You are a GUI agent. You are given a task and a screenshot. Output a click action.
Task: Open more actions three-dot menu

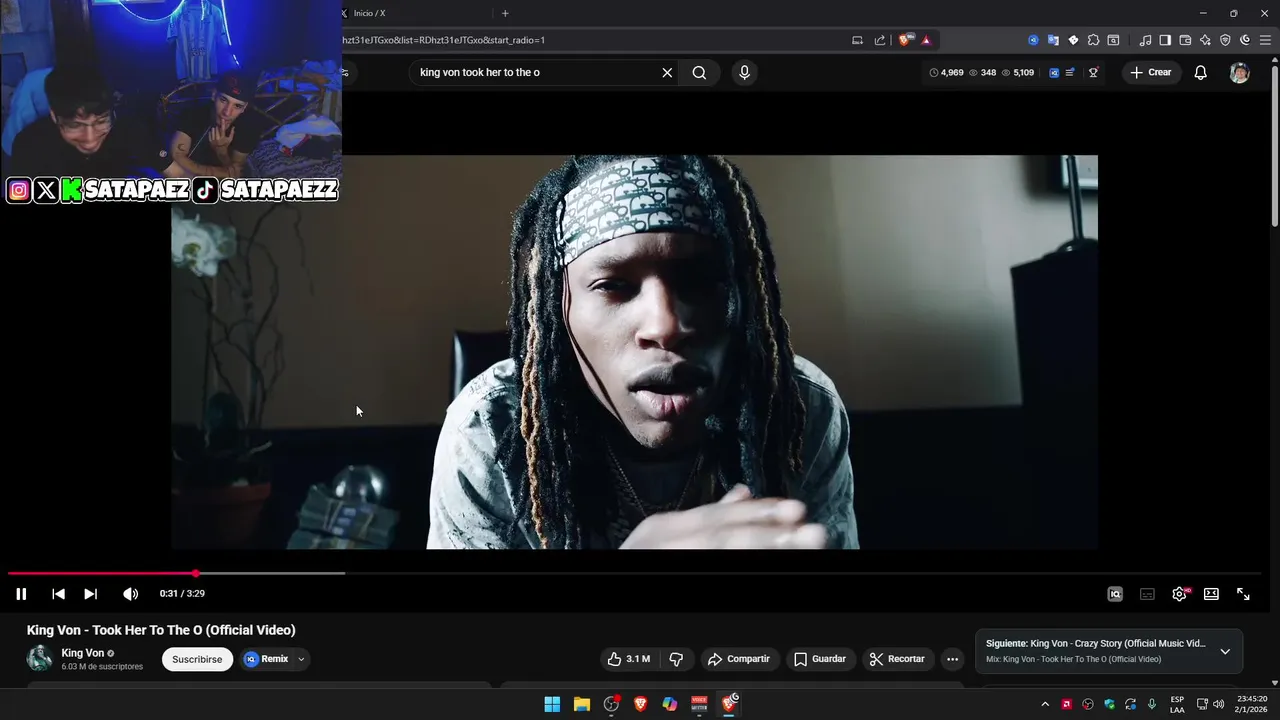[x=952, y=659]
